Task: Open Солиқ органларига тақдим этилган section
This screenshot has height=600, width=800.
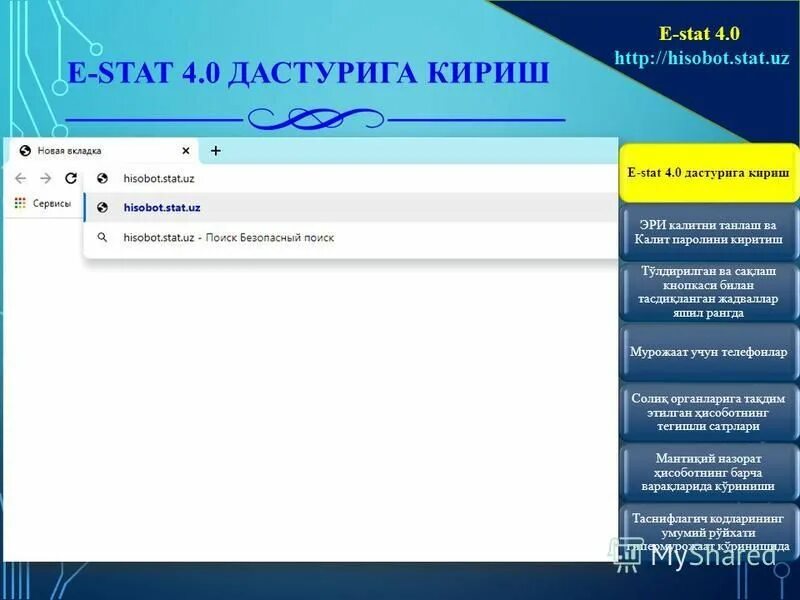Action: point(709,412)
